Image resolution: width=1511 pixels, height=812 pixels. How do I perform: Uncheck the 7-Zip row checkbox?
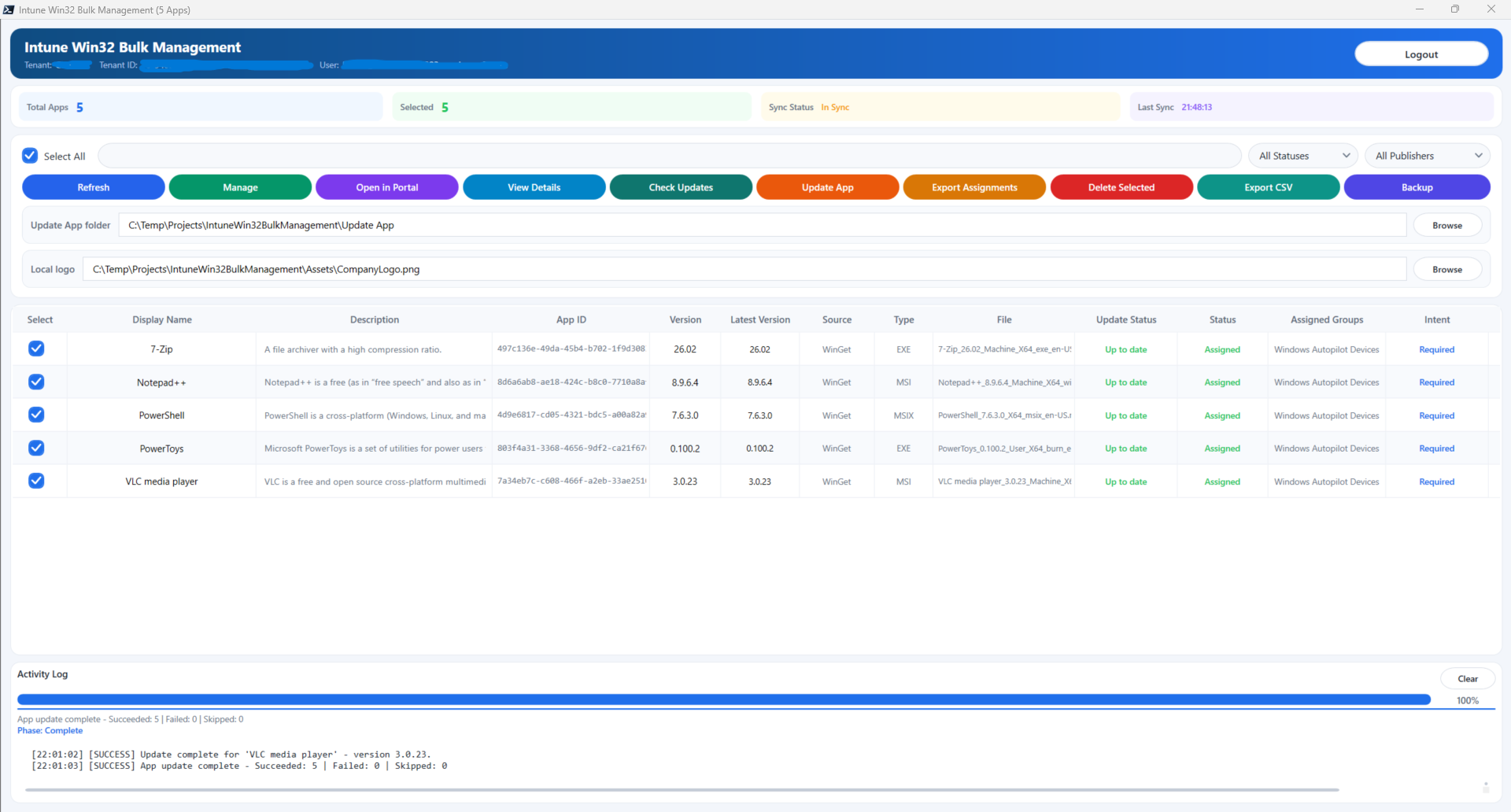point(36,349)
